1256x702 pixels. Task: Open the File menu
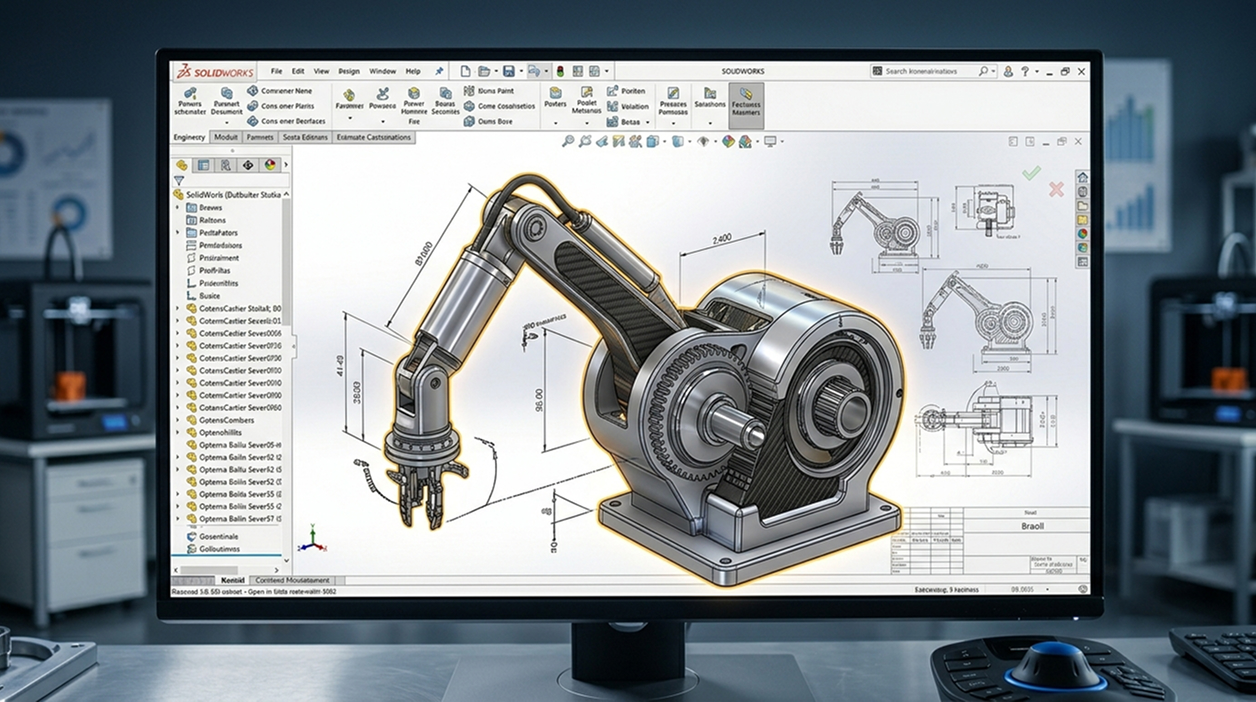tap(276, 71)
